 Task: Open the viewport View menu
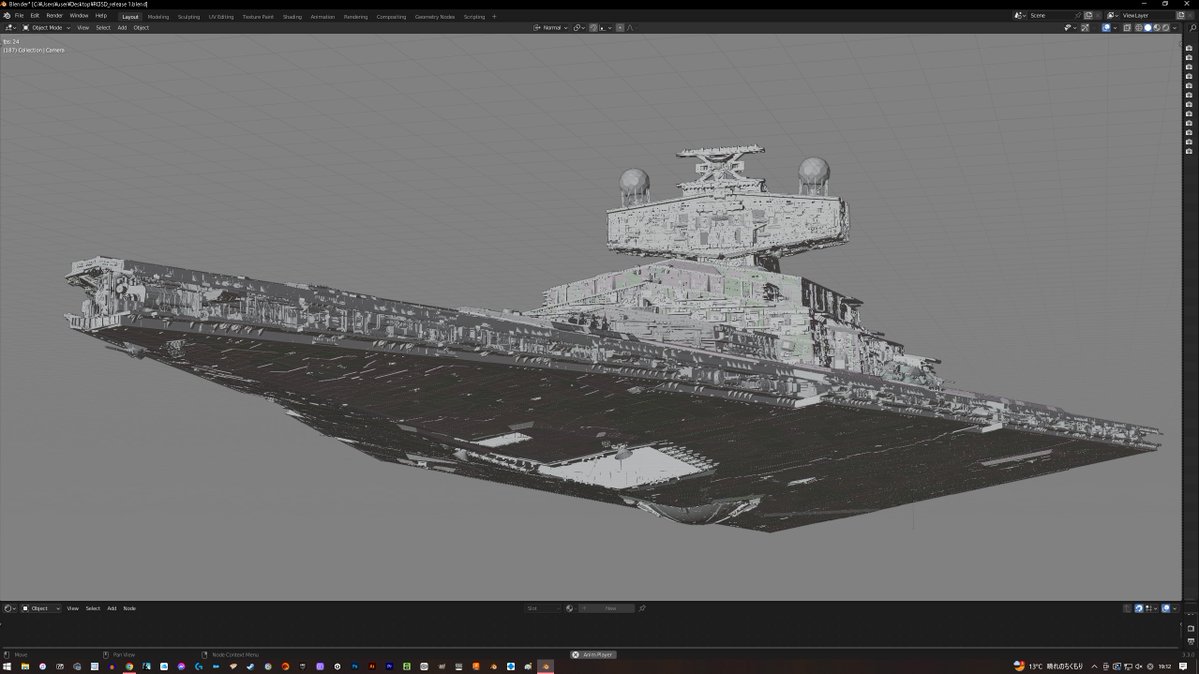(x=83, y=28)
